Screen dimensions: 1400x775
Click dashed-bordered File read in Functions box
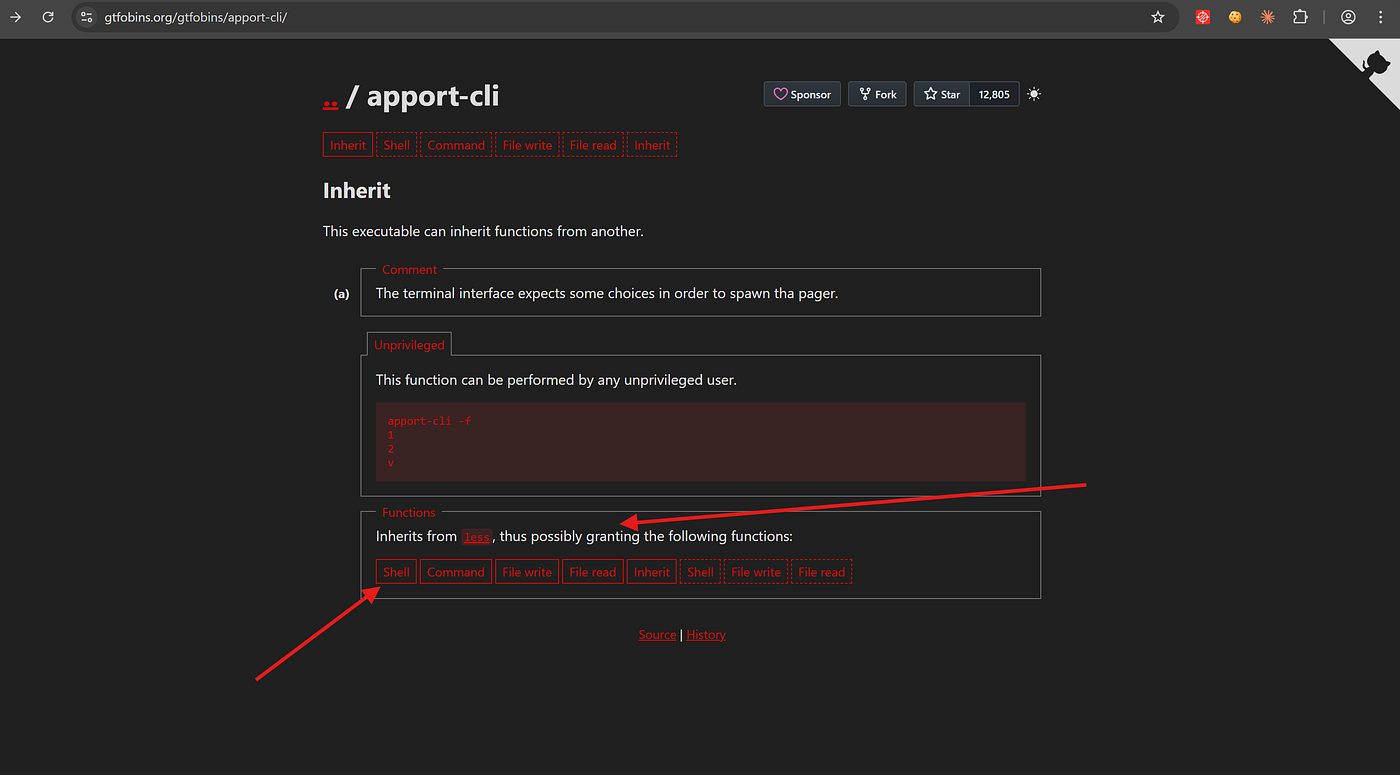click(x=822, y=572)
